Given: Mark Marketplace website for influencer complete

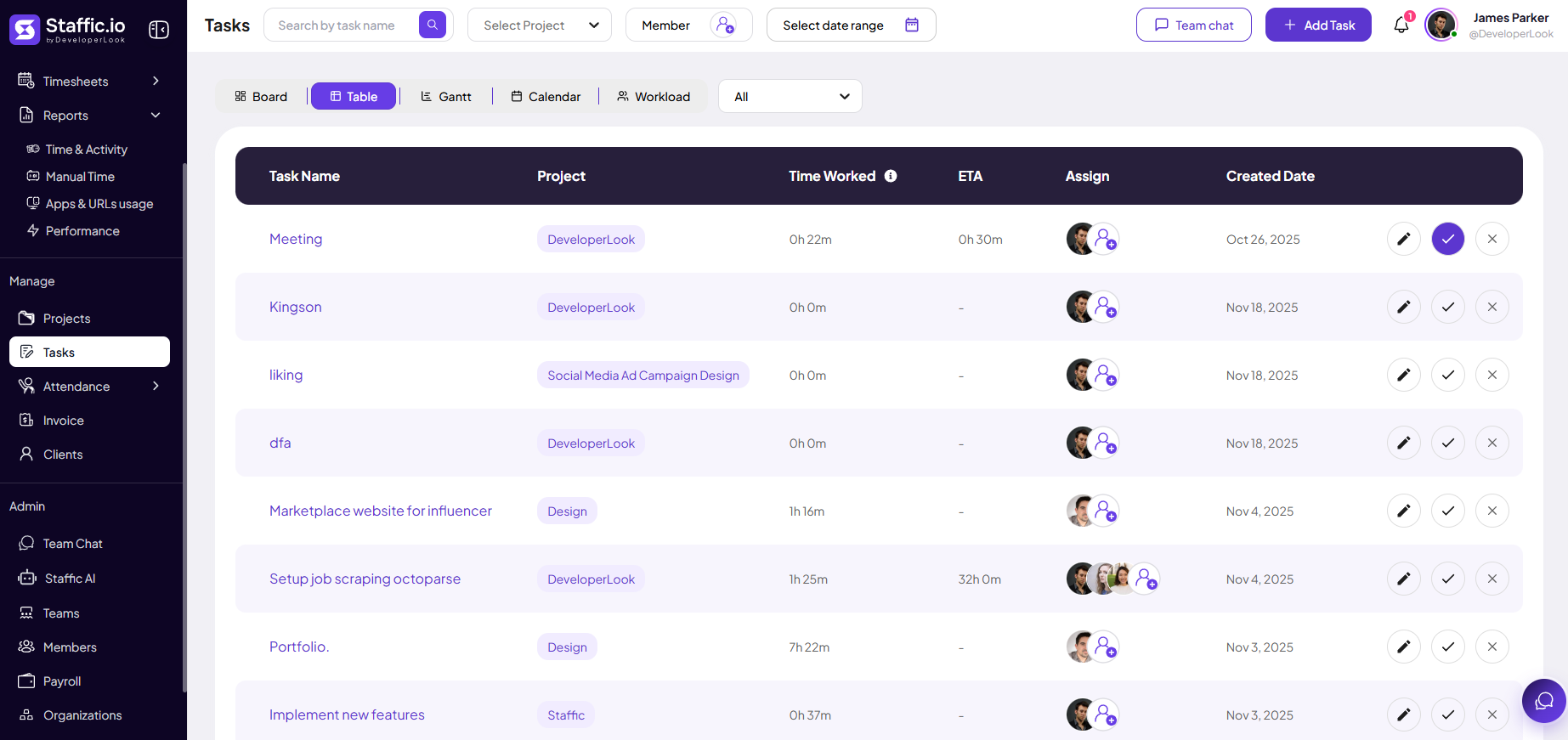Looking at the screenshot, I should pos(1448,511).
